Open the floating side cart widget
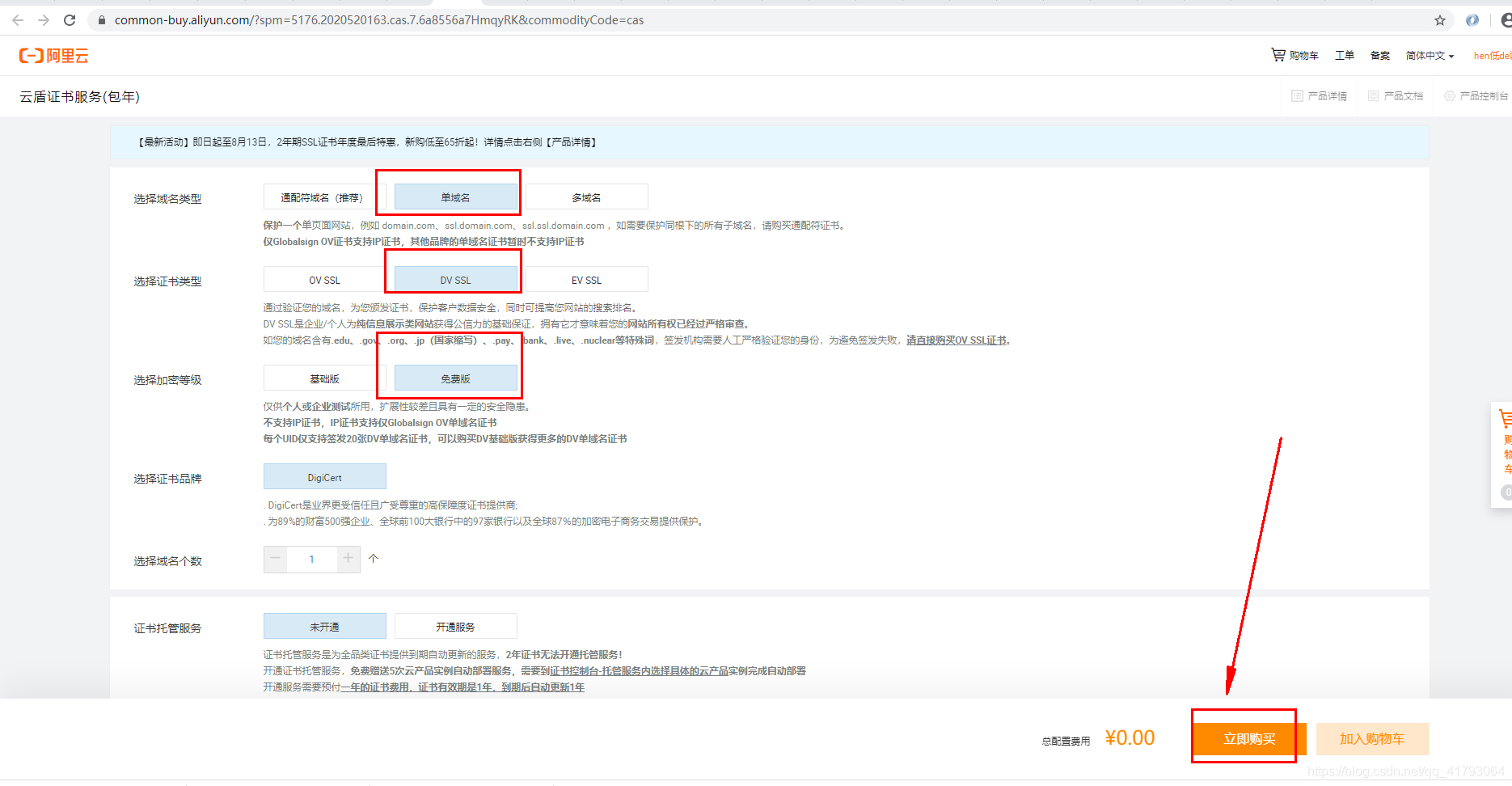The width and height of the screenshot is (1512, 786). (x=1503, y=454)
